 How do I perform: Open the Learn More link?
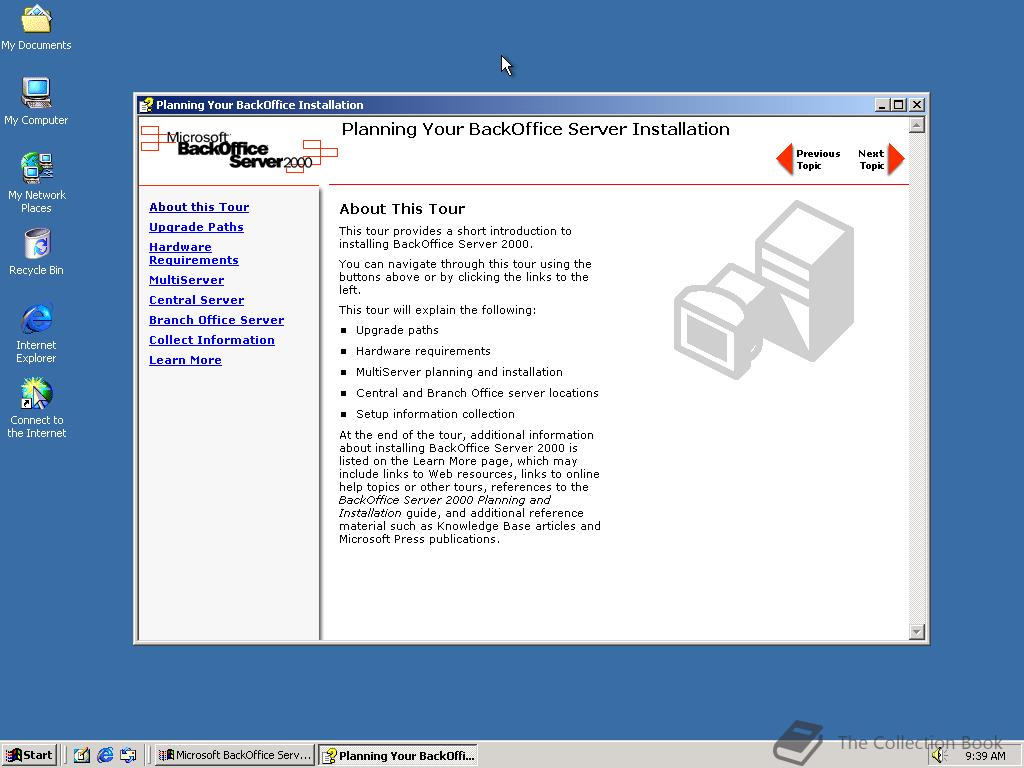(185, 360)
